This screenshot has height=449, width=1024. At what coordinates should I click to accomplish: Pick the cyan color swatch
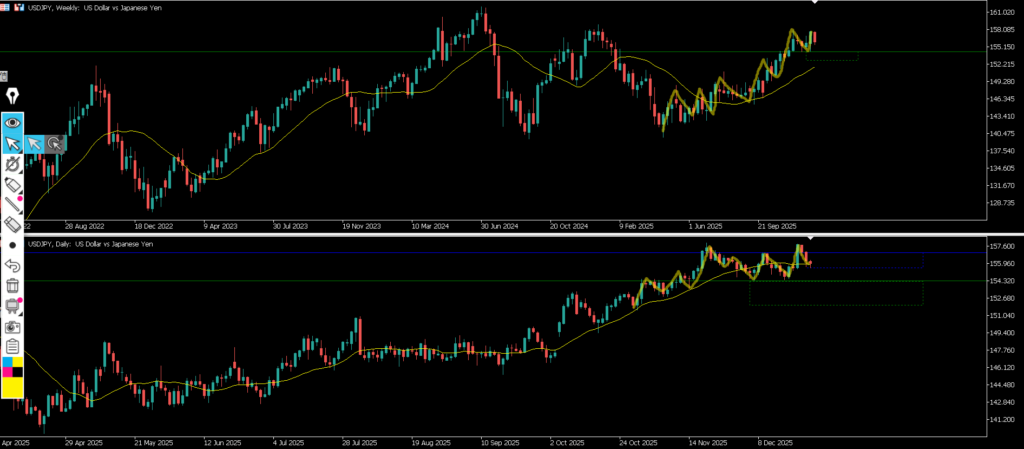click(7, 362)
